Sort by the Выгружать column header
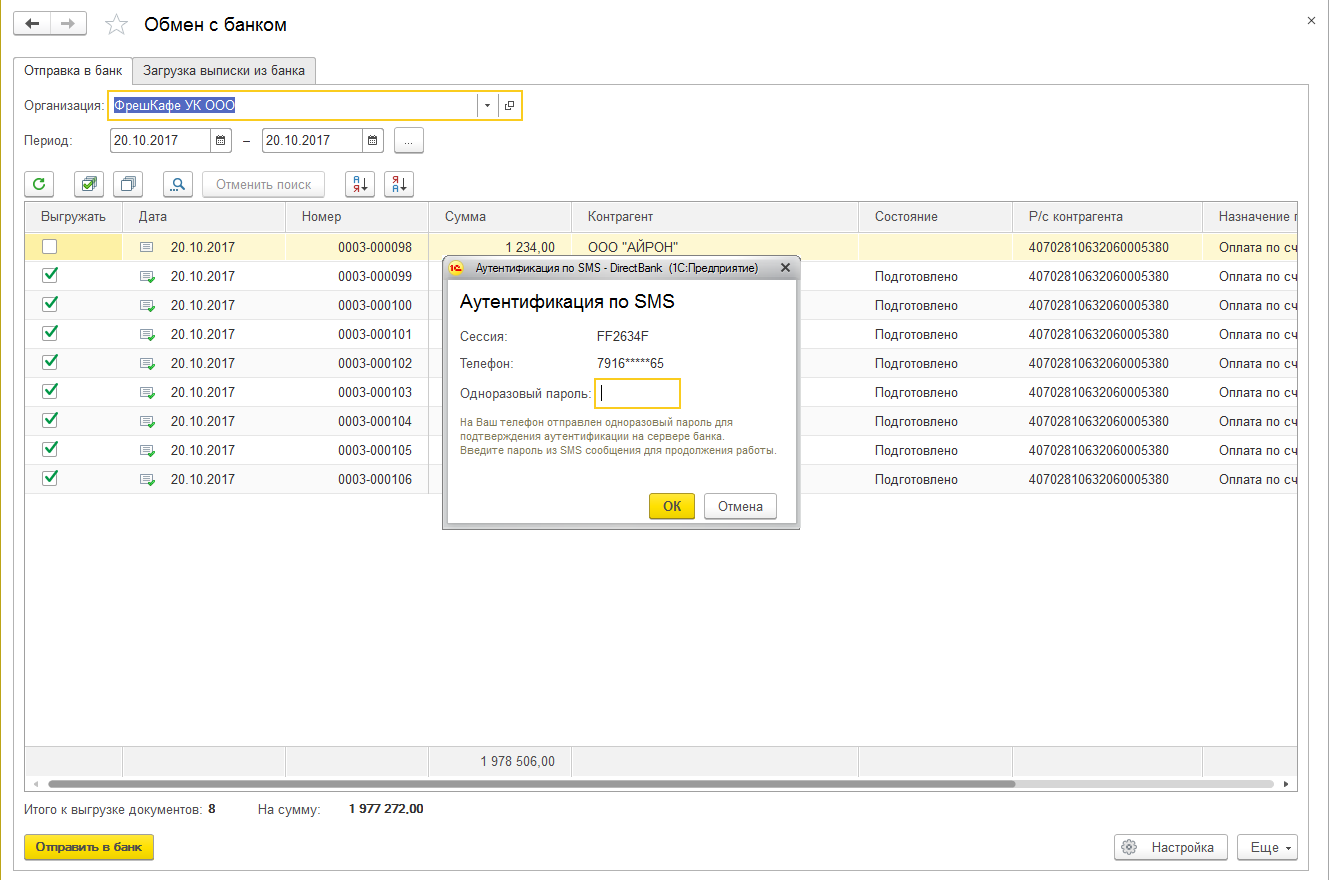 [x=73, y=217]
